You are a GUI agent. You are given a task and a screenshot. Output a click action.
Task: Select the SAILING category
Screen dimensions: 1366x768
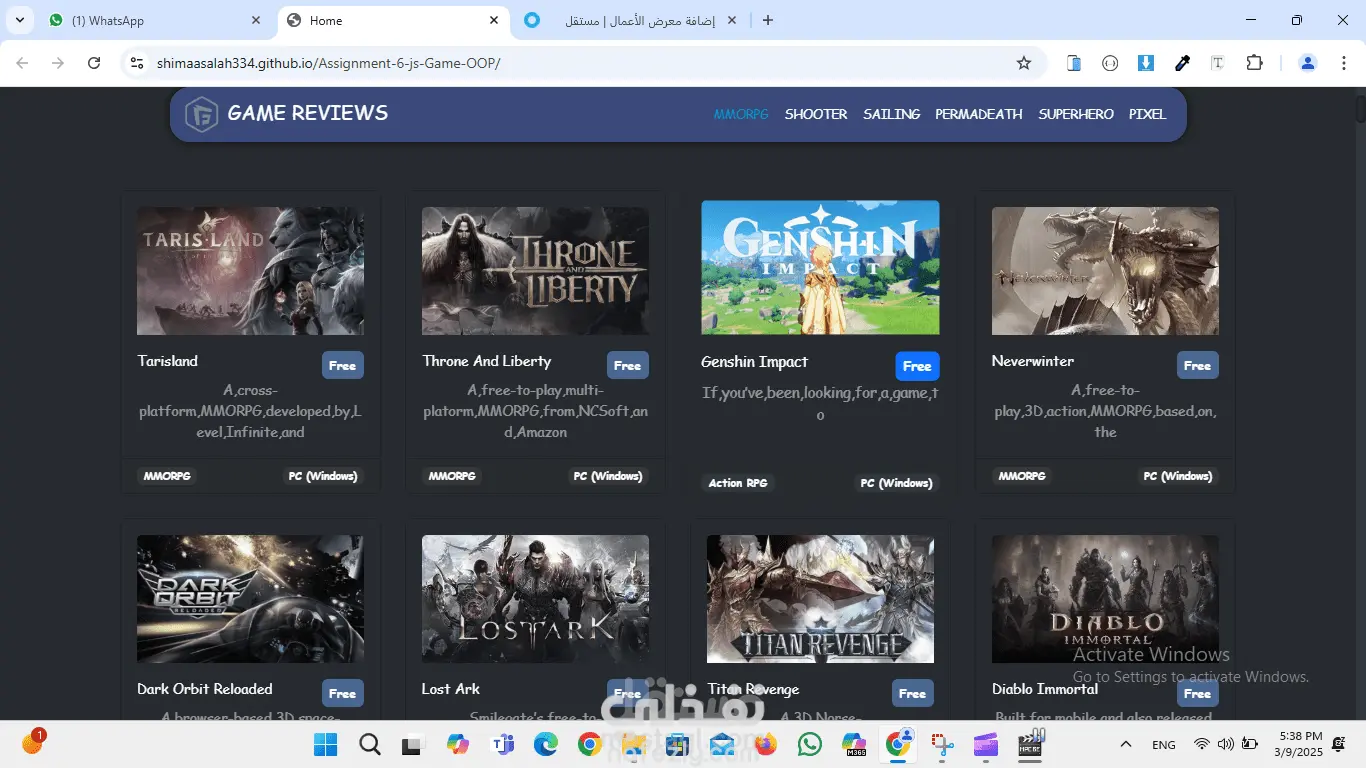tap(891, 114)
